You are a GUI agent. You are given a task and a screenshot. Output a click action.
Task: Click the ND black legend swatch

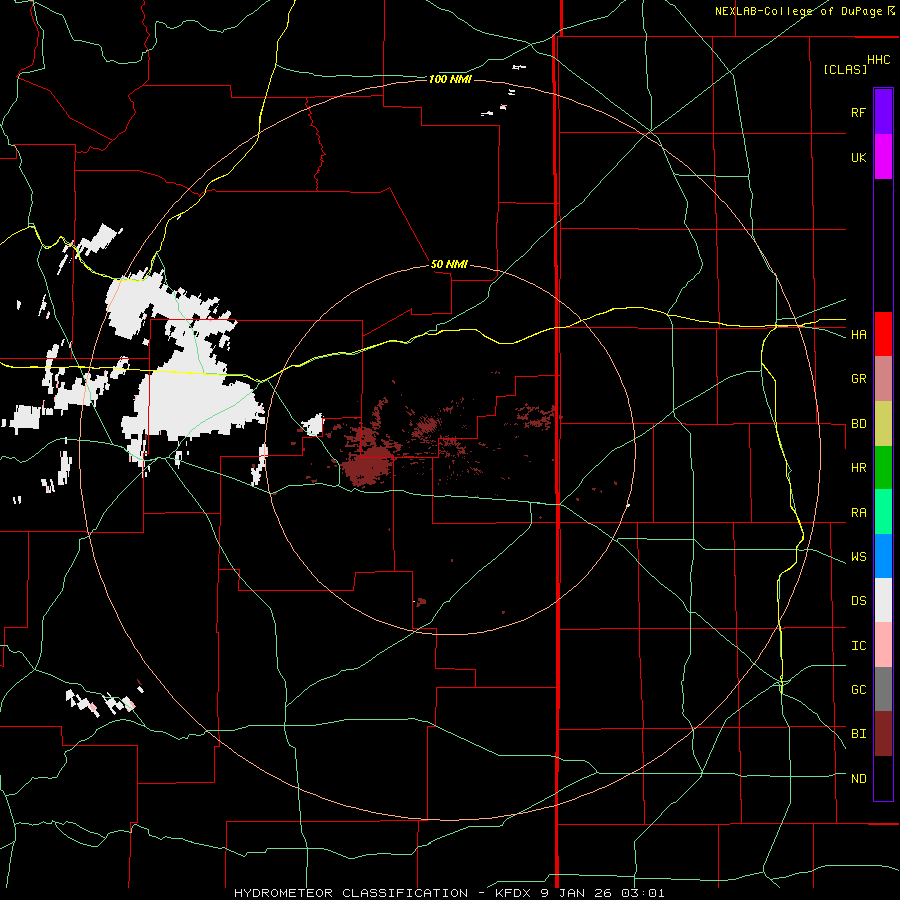coord(883,778)
